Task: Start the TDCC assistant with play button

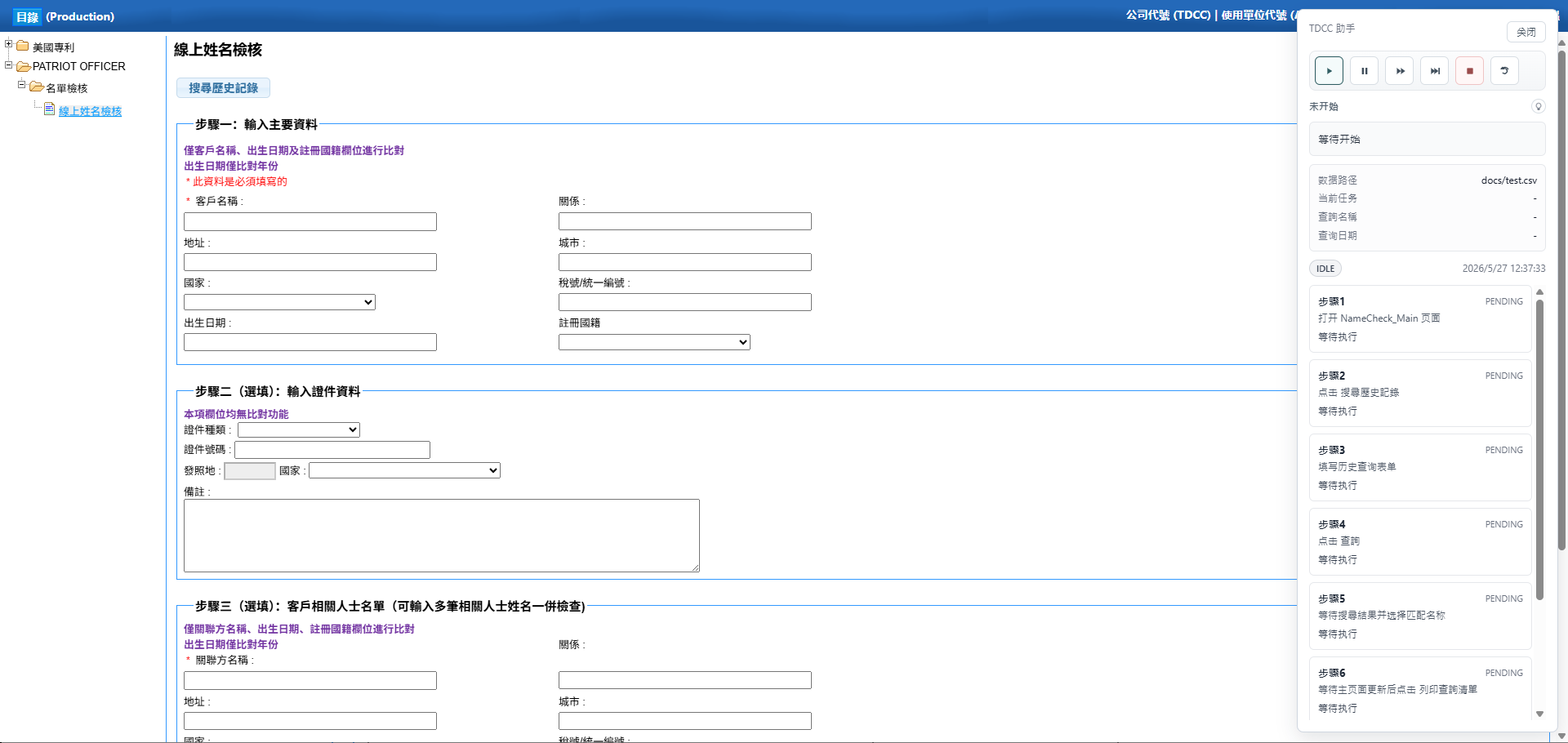Action: click(x=1329, y=71)
